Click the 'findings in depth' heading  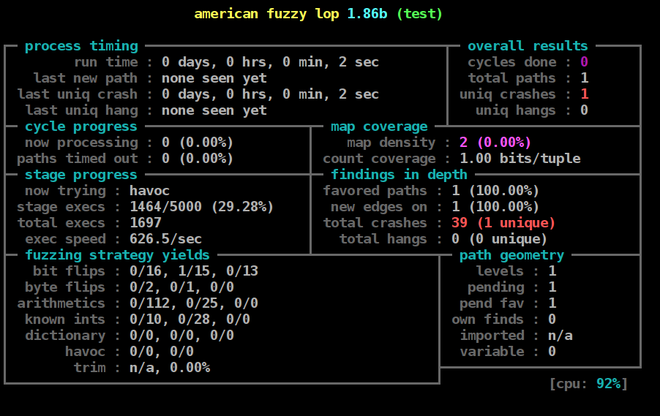[399, 175]
